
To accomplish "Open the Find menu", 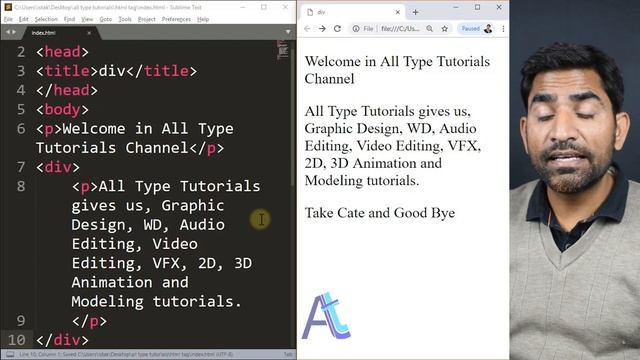I will [x=69, y=19].
